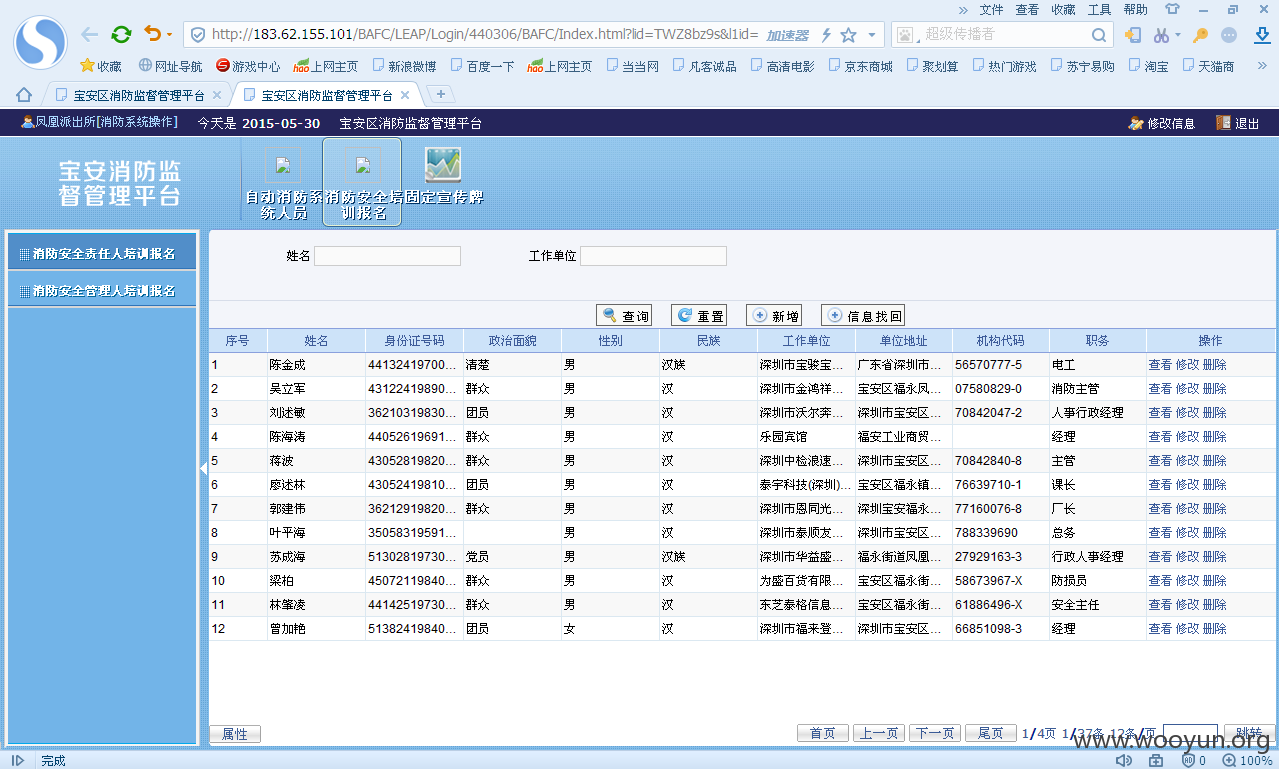Viewport: 1279px width, 769px height.
Task: Open dropdown beside the scissors icon
Action: tap(1177, 35)
